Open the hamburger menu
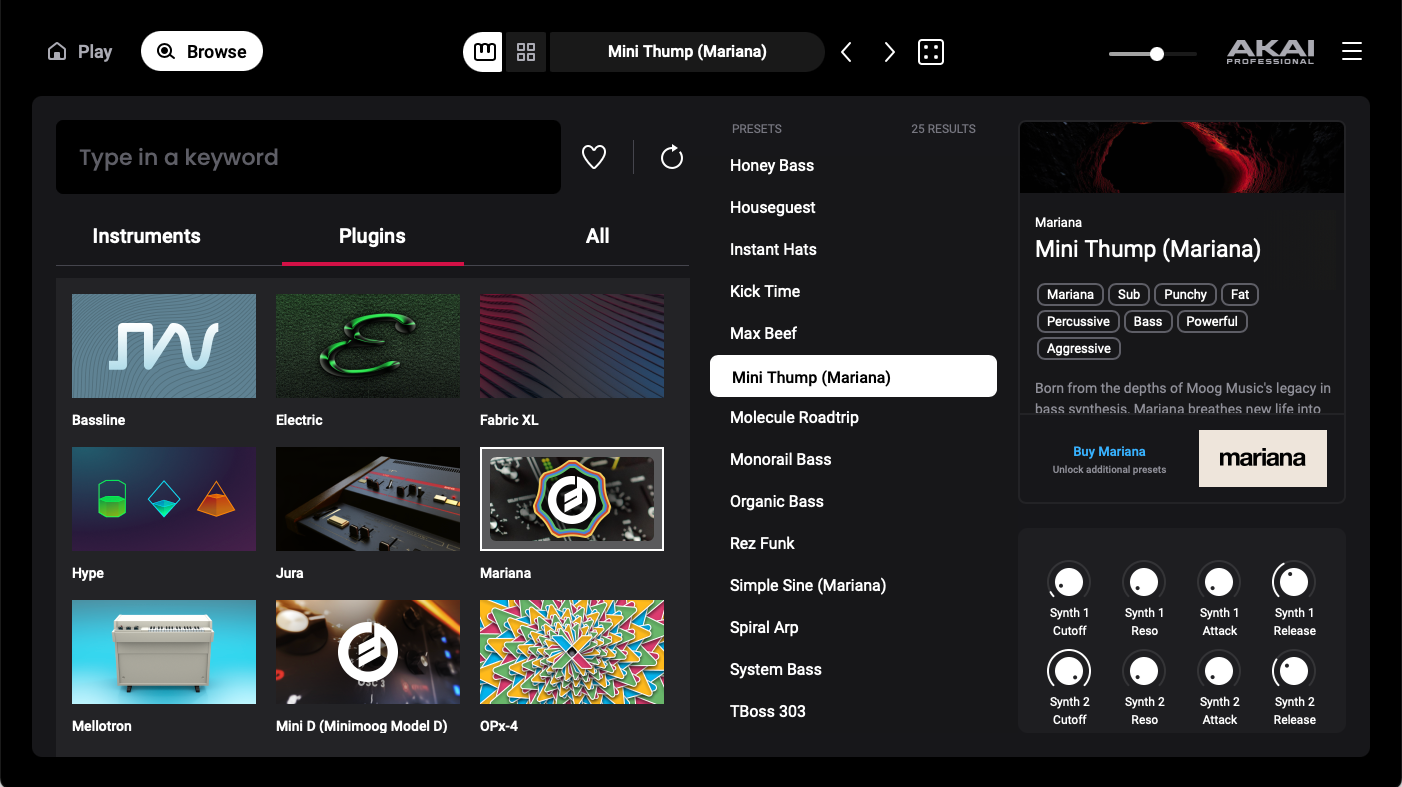 [x=1352, y=51]
